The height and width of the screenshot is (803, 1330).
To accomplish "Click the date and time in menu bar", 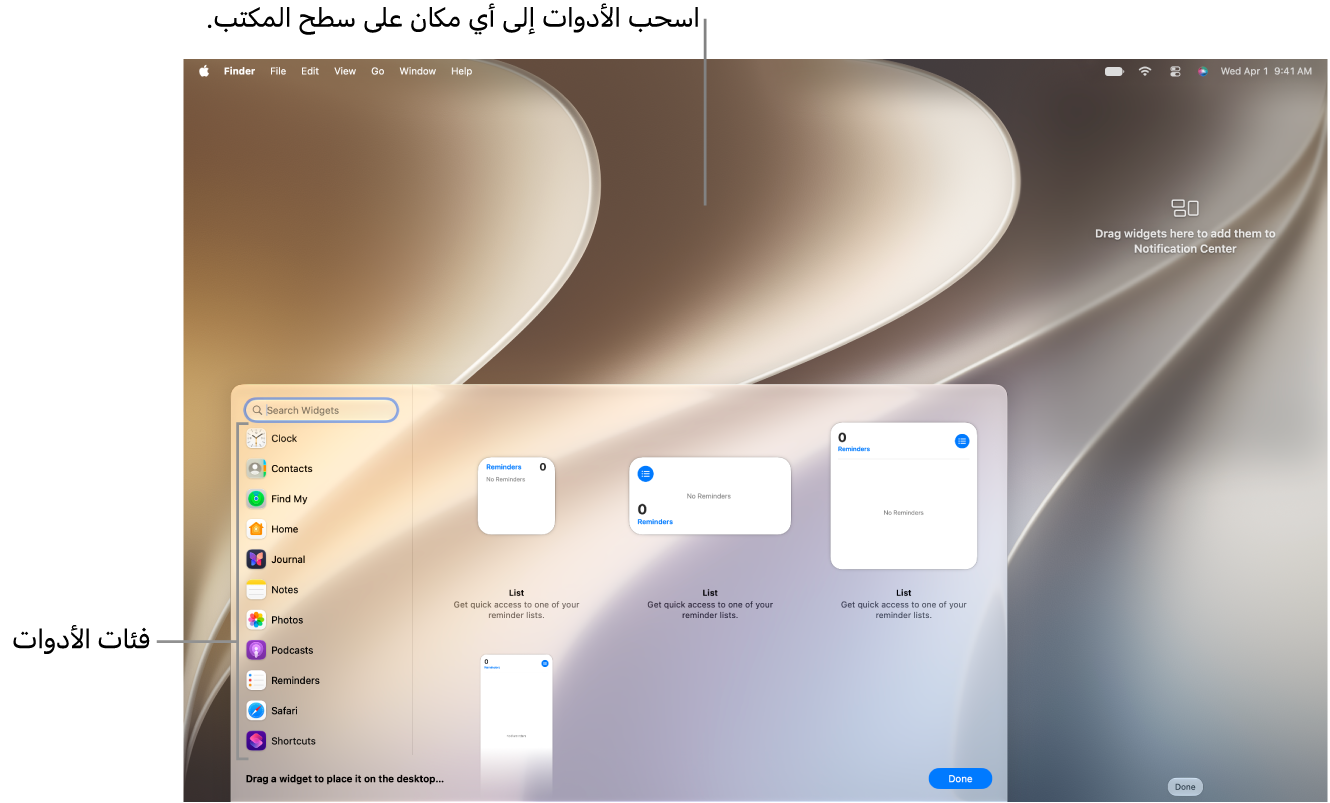I will pyautogui.click(x=1266, y=71).
